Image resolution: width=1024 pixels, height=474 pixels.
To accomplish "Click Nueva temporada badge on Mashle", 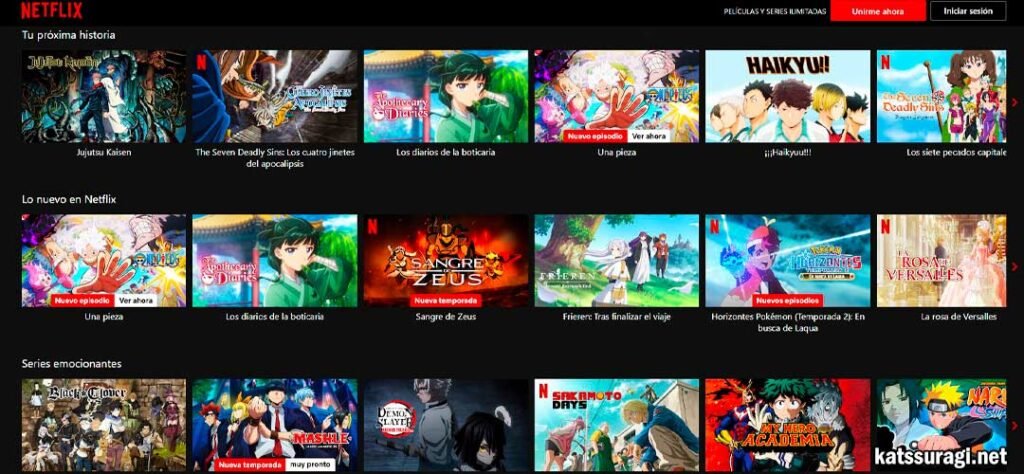I will click(248, 465).
